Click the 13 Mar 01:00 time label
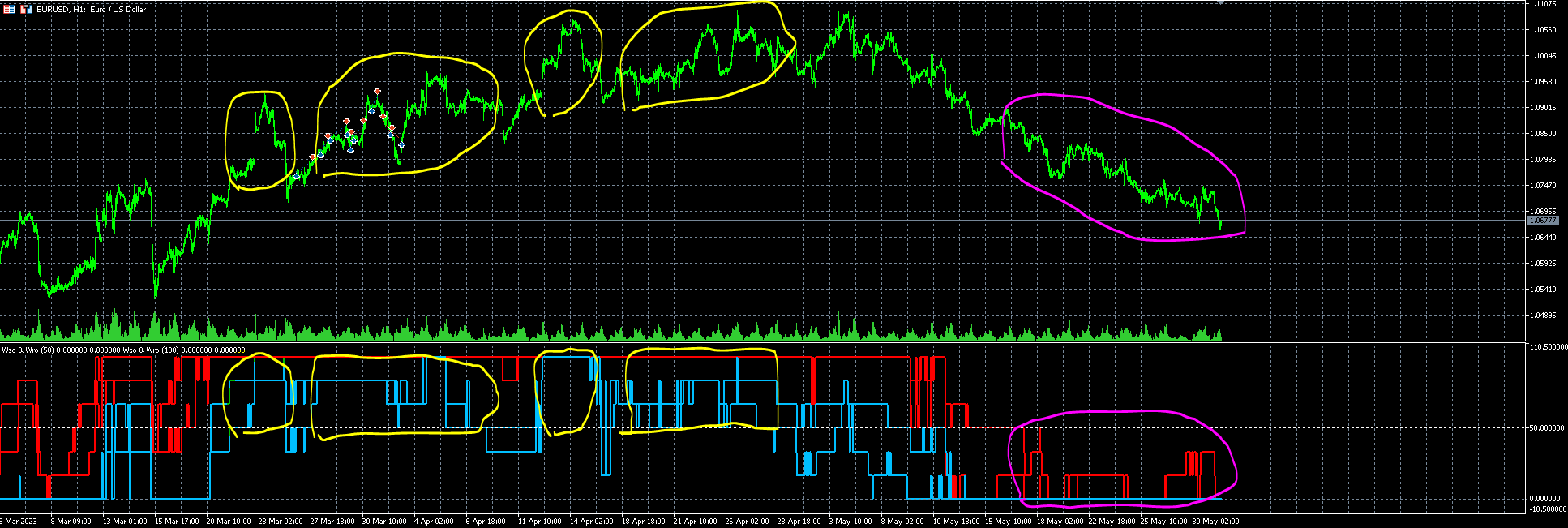1568x528 pixels. pyautogui.click(x=125, y=522)
